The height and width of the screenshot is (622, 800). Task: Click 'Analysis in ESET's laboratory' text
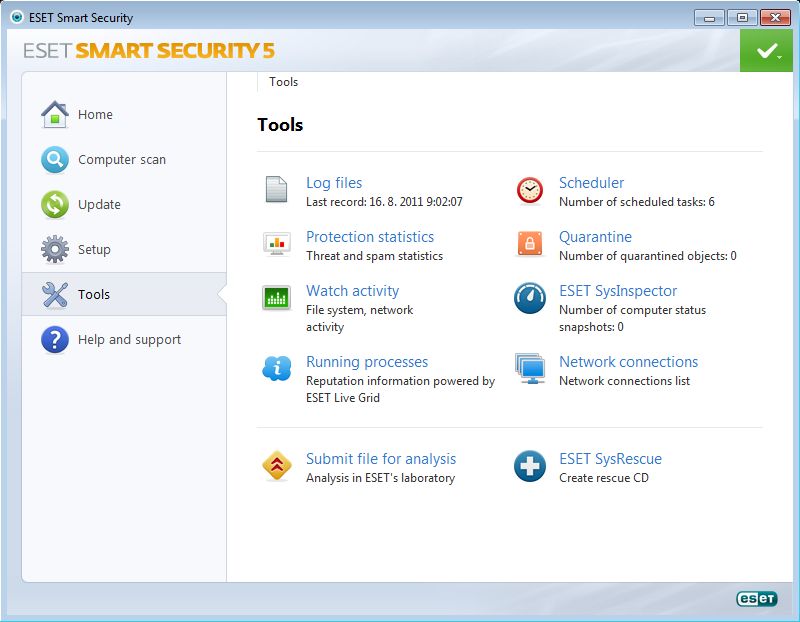coord(381,478)
